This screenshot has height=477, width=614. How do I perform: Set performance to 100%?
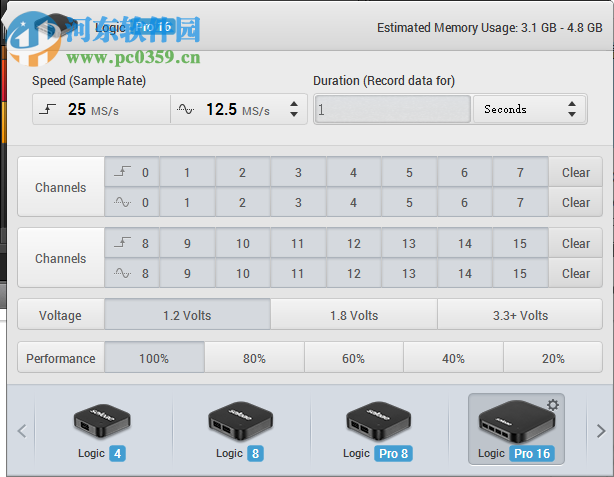(154, 358)
